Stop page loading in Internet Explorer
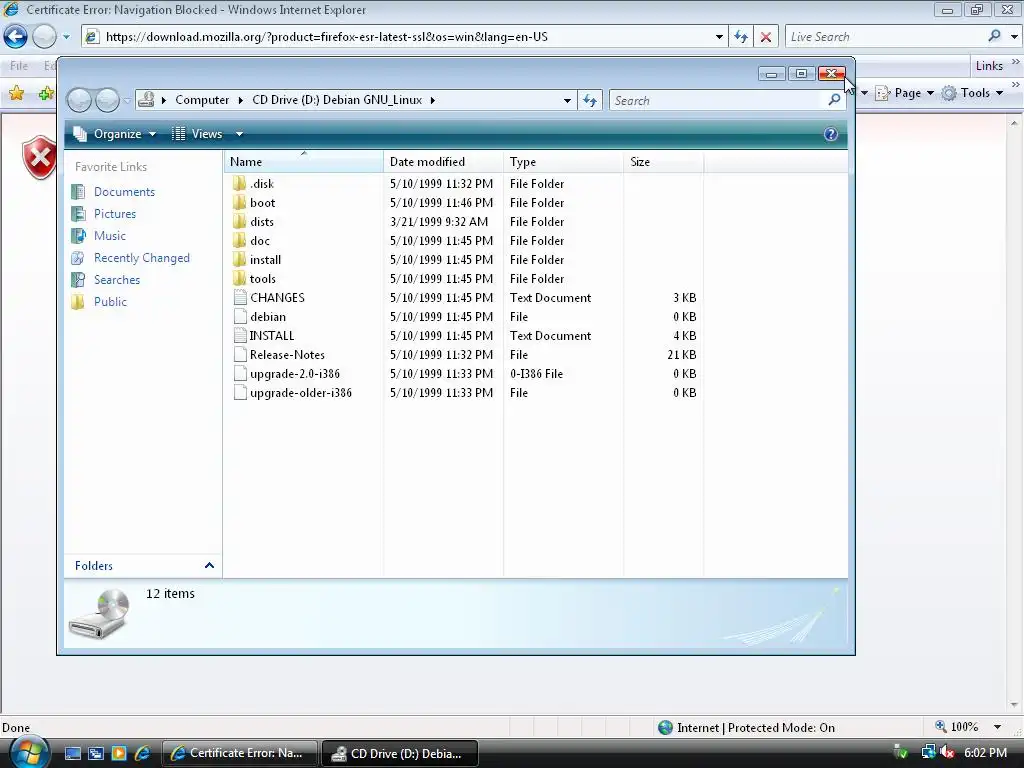Image resolution: width=1024 pixels, height=768 pixels. [x=765, y=37]
